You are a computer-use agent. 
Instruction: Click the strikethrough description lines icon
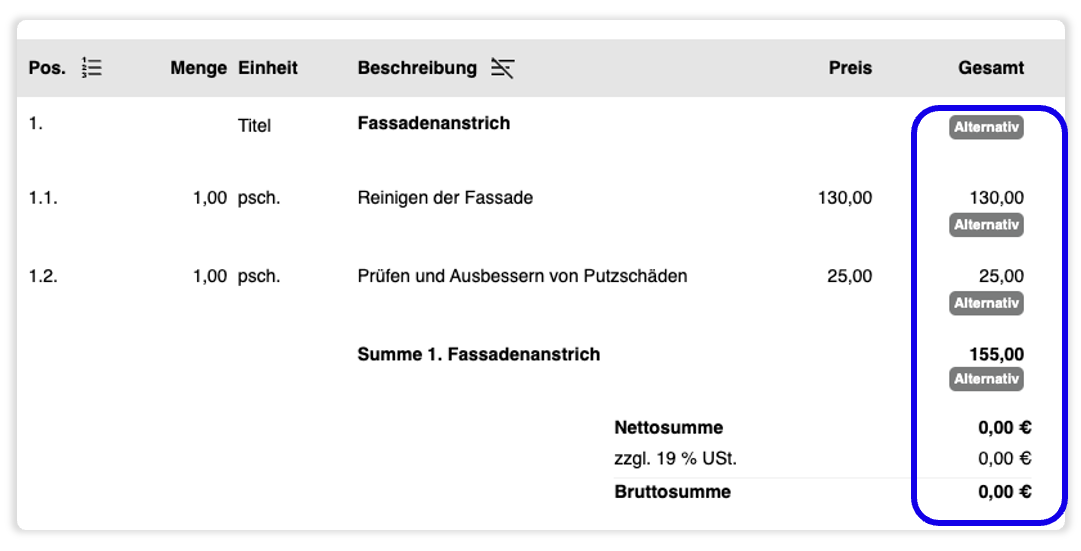[503, 68]
